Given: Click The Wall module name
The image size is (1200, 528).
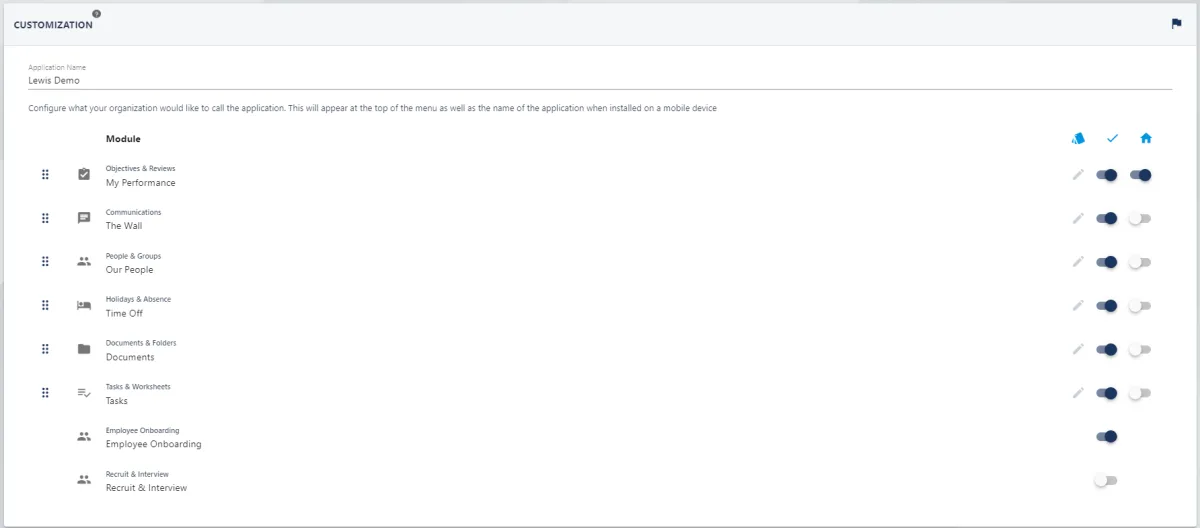Looking at the screenshot, I should (124, 226).
